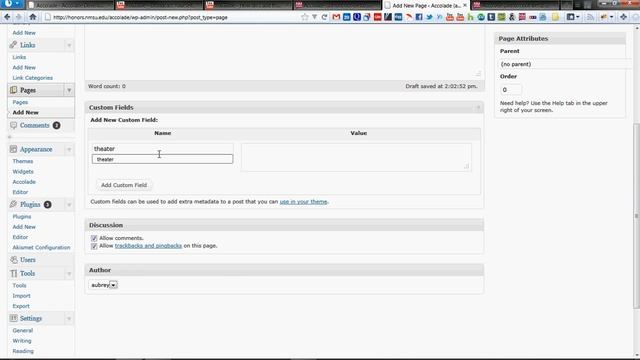Open the Gmail bookmark icon
This screenshot has height=360, width=640.
click(336, 17)
